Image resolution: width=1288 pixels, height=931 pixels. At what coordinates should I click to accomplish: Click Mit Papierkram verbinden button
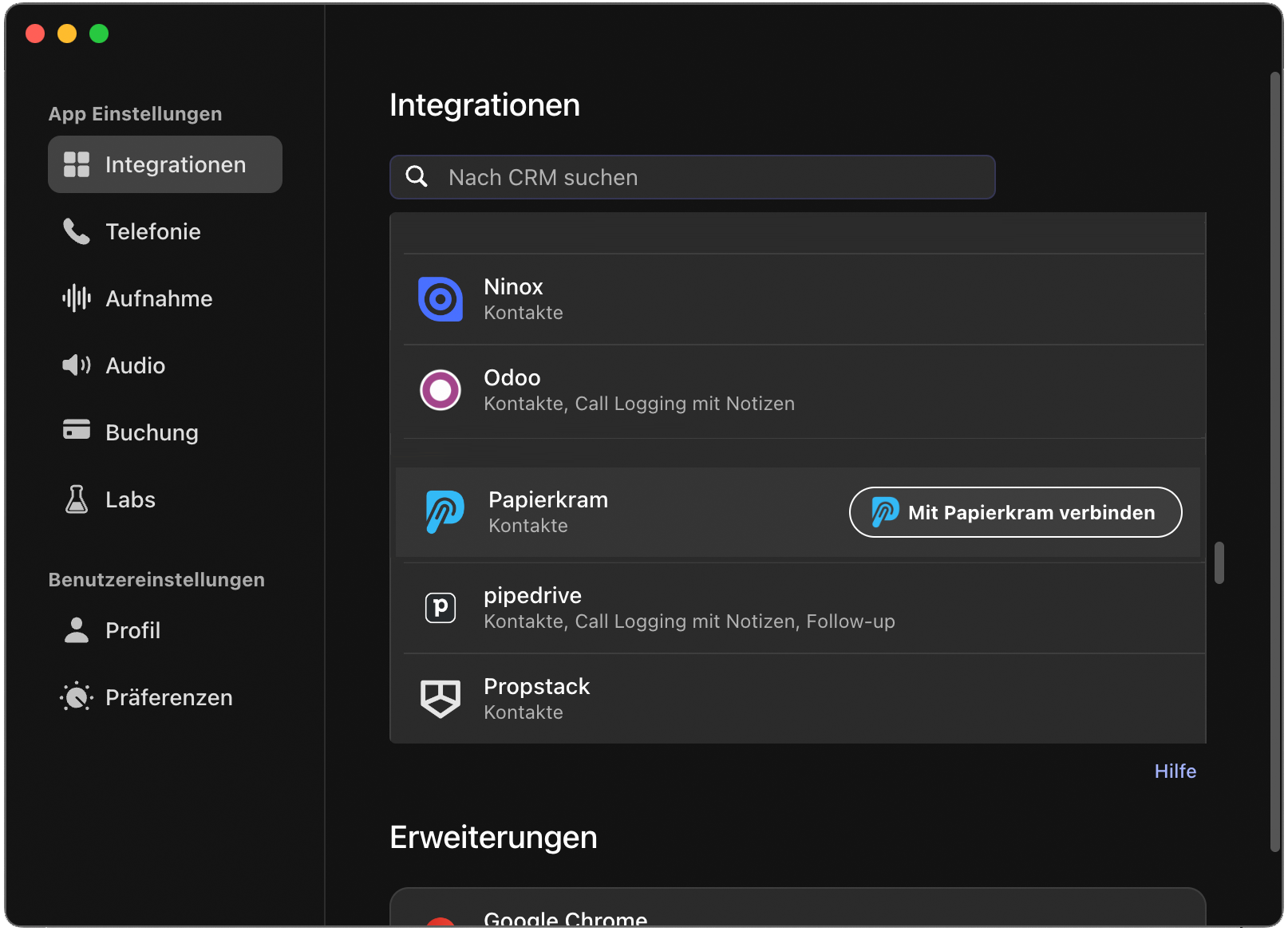1015,512
